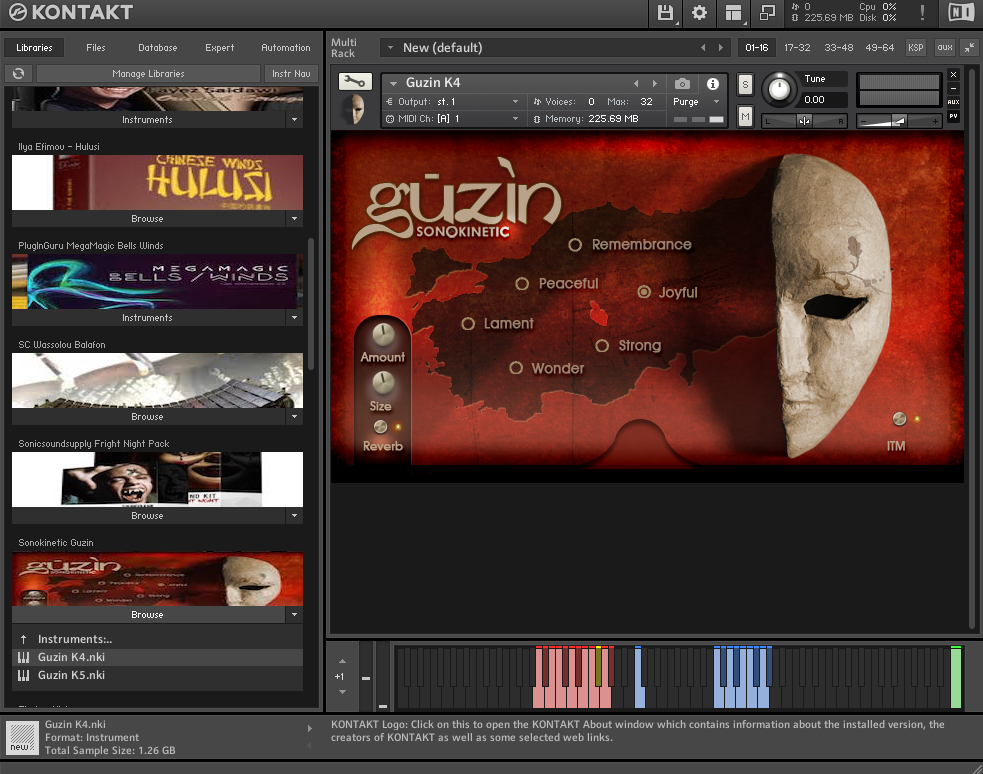Expand MegaMagic Bells Winds library dropdown arrow
This screenshot has height=774, width=983.
click(x=295, y=318)
